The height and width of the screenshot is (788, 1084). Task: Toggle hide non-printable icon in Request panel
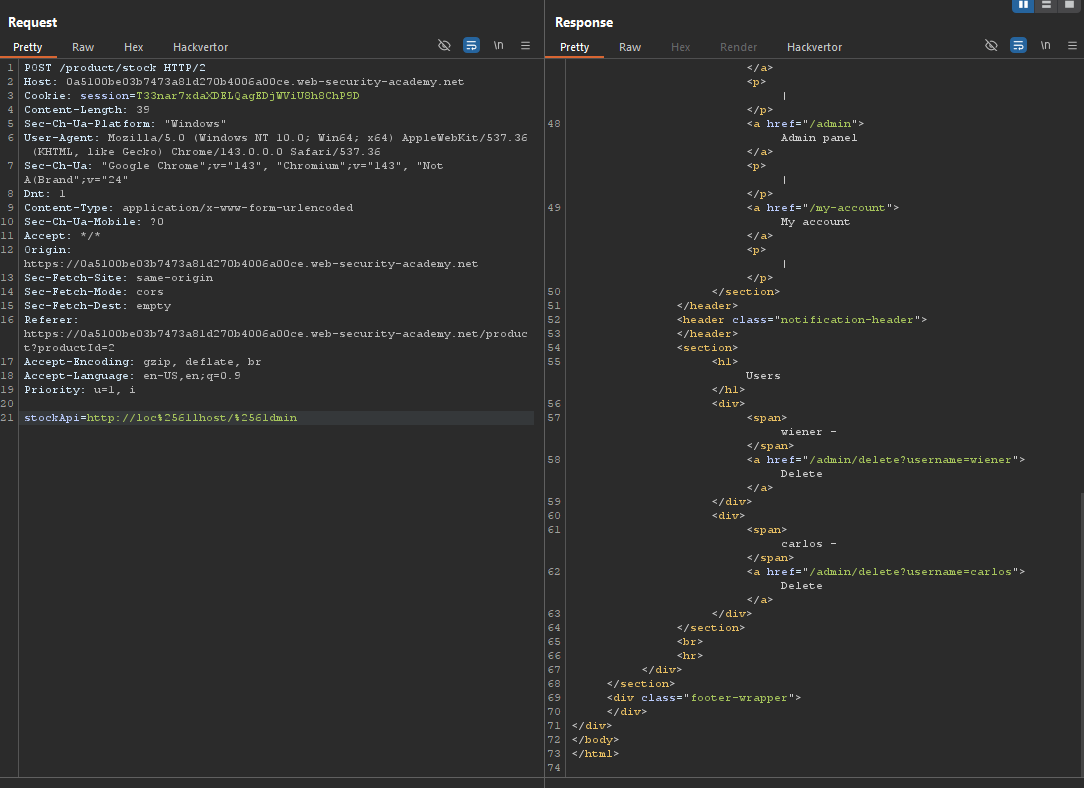(445, 46)
